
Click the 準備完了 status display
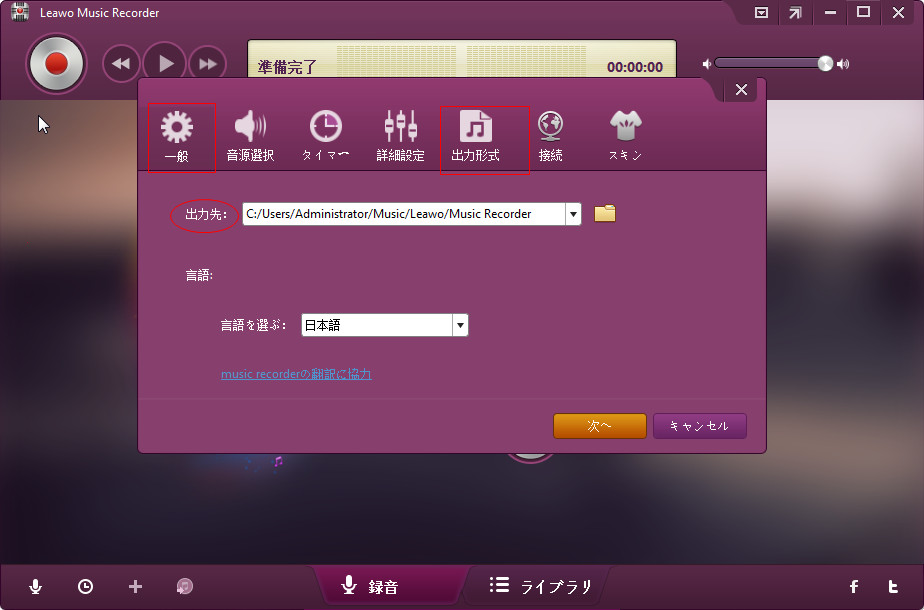[x=461, y=59]
